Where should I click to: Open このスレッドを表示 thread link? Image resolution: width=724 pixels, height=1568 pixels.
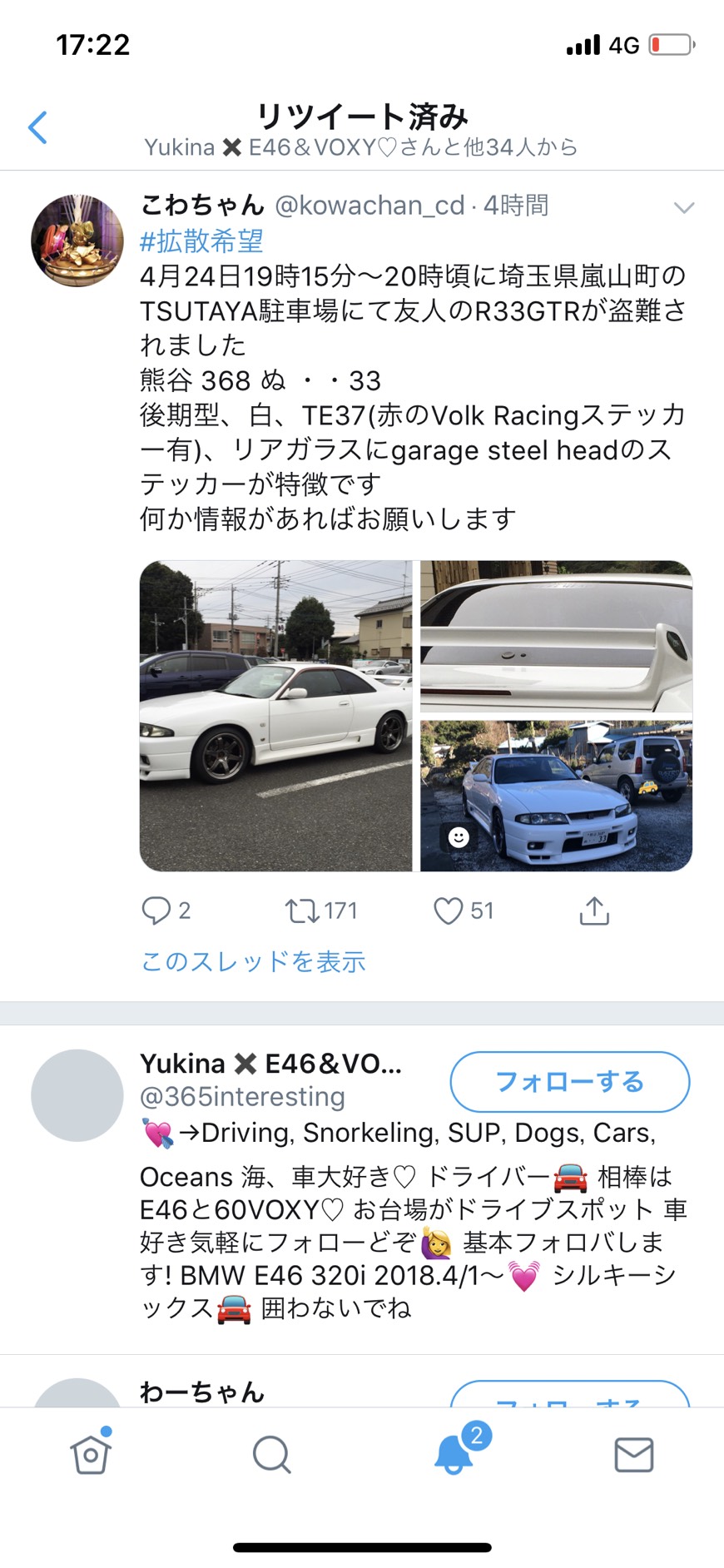click(253, 961)
